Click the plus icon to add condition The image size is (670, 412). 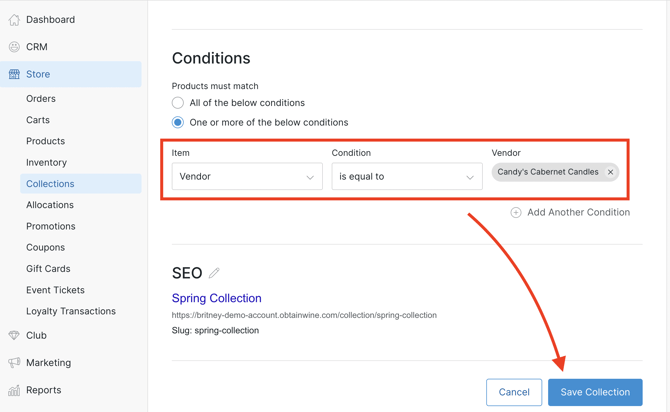[516, 212]
